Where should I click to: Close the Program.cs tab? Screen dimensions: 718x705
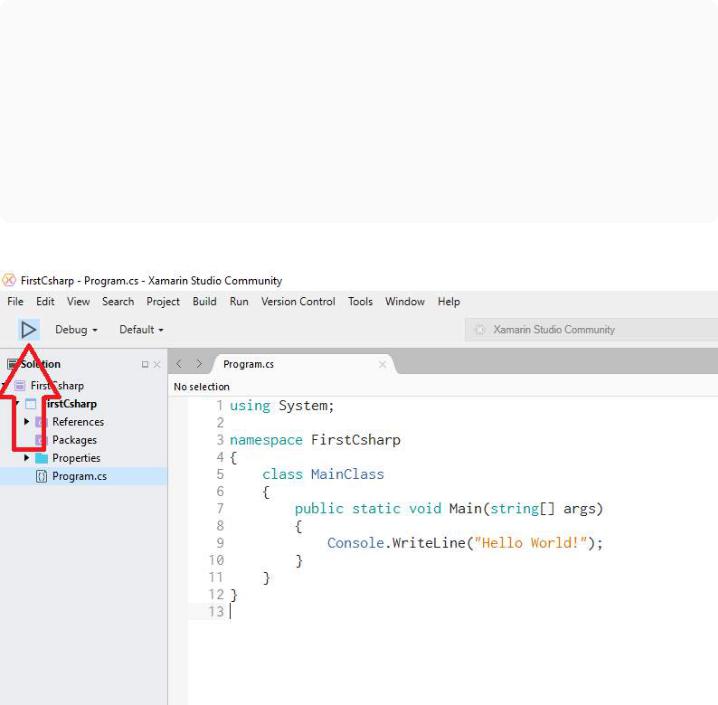pos(382,364)
